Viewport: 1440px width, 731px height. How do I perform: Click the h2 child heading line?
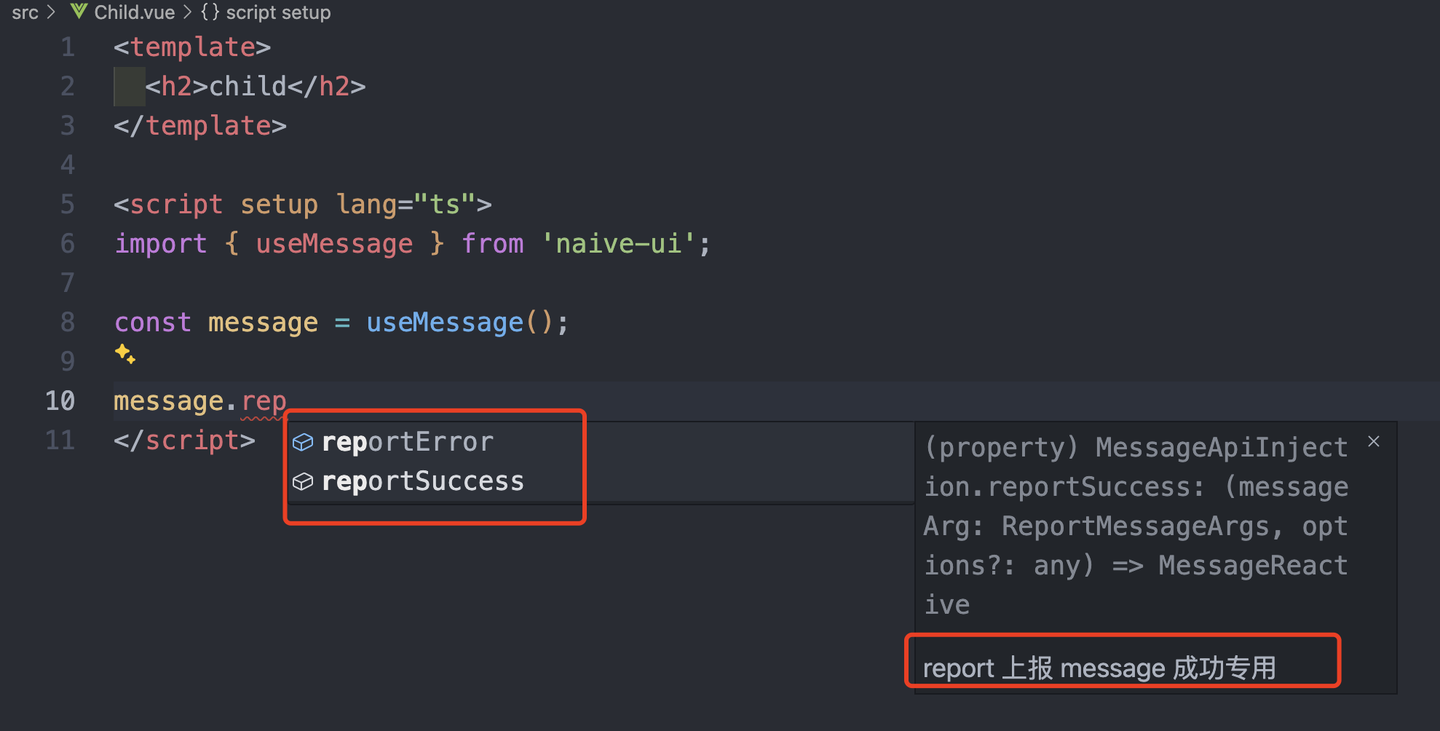255,87
